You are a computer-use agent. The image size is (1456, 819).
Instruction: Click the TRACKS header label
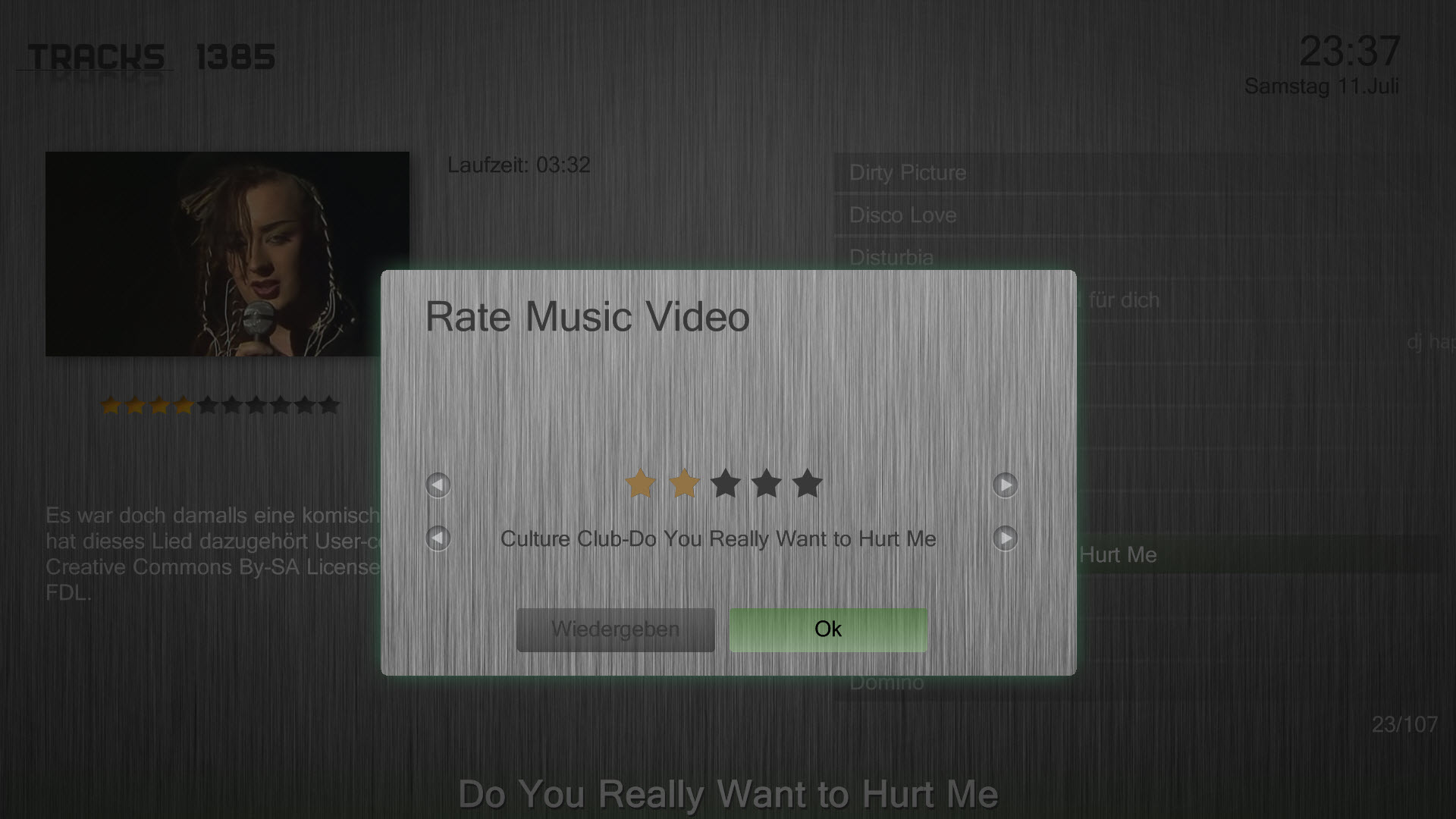tap(96, 57)
